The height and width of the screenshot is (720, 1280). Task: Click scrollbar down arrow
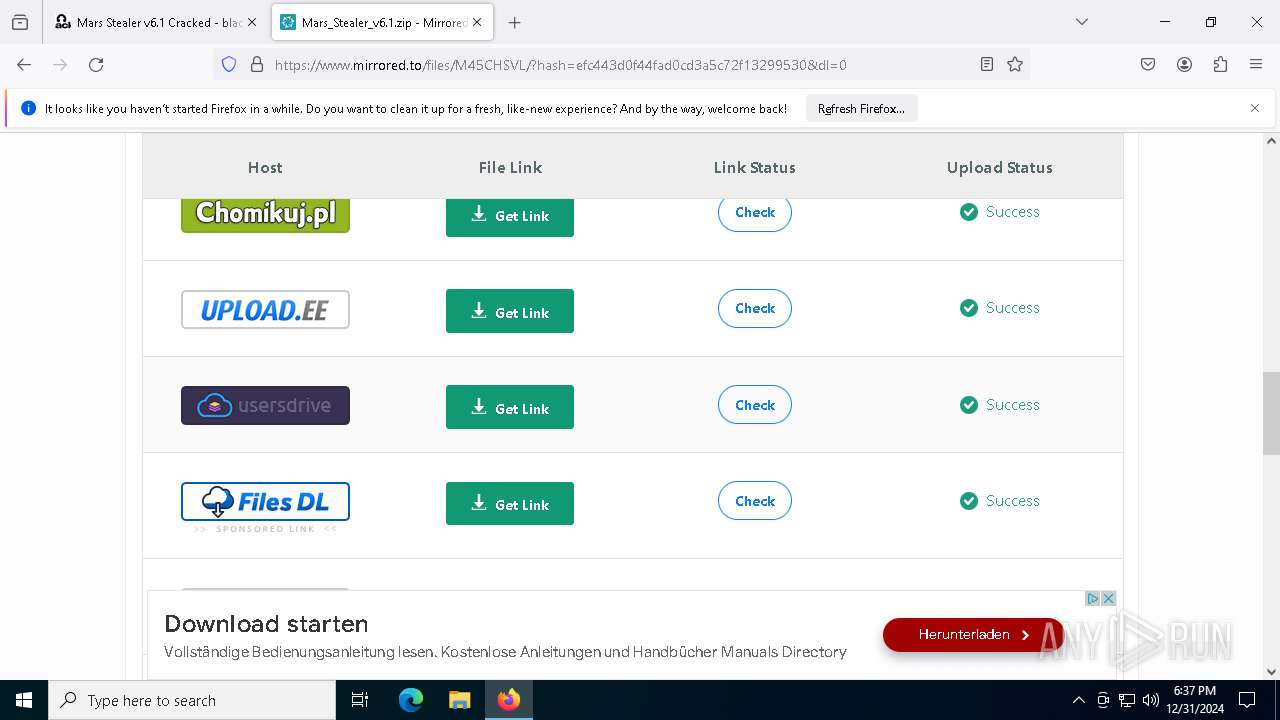click(x=1271, y=672)
